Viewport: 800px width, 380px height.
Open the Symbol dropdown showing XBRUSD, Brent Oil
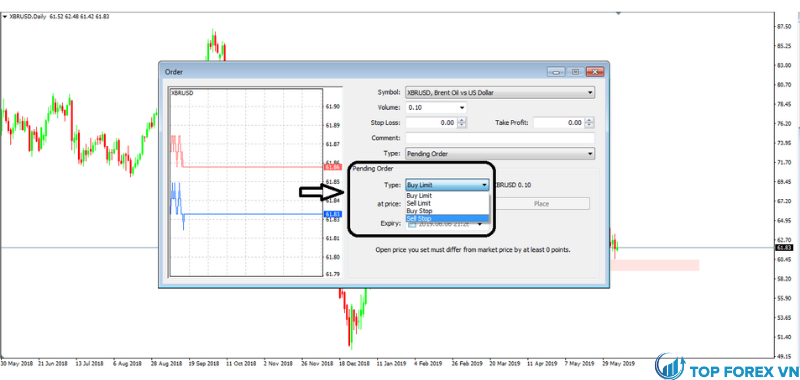tap(500, 93)
